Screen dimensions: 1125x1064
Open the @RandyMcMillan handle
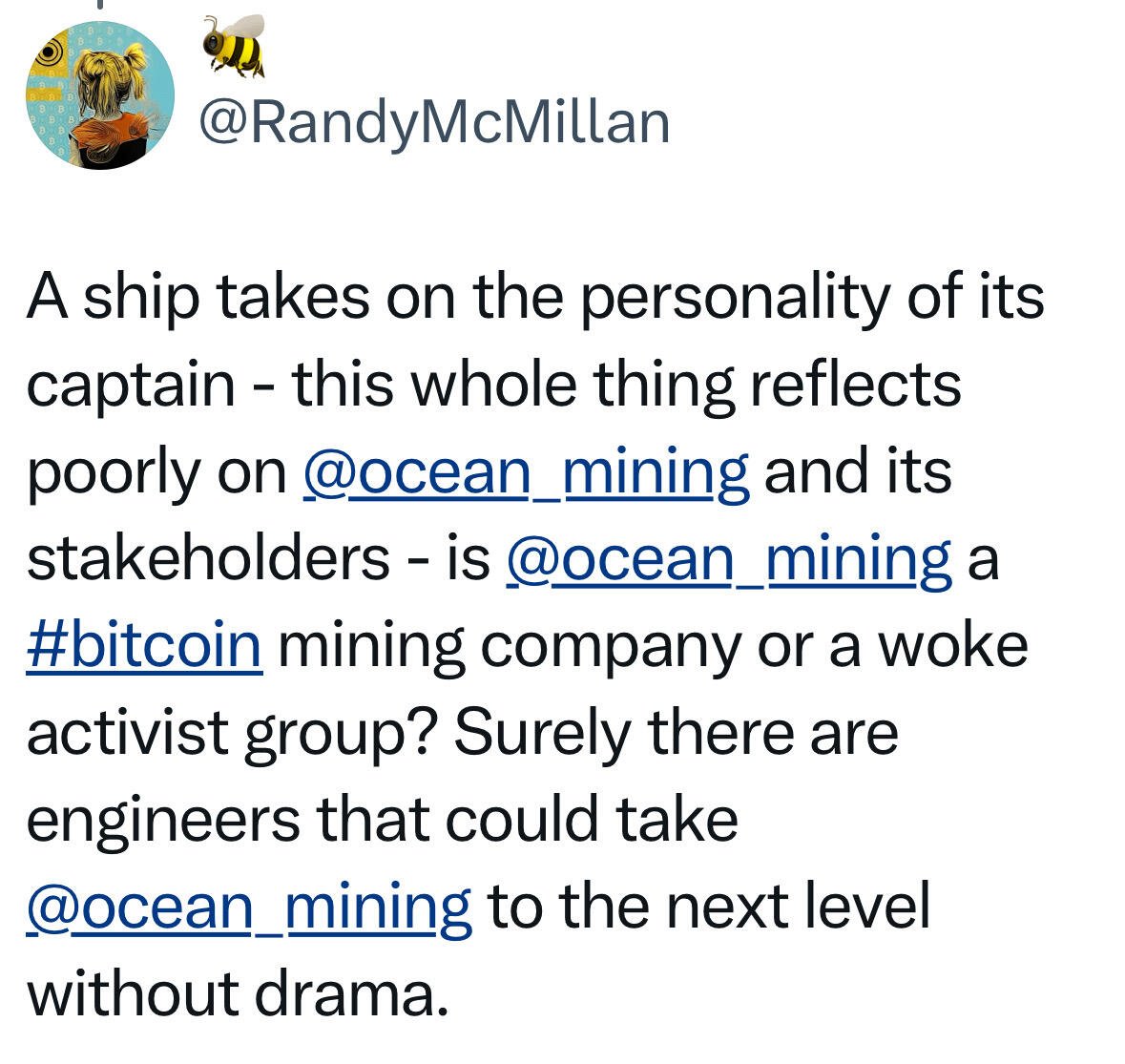[x=435, y=123]
